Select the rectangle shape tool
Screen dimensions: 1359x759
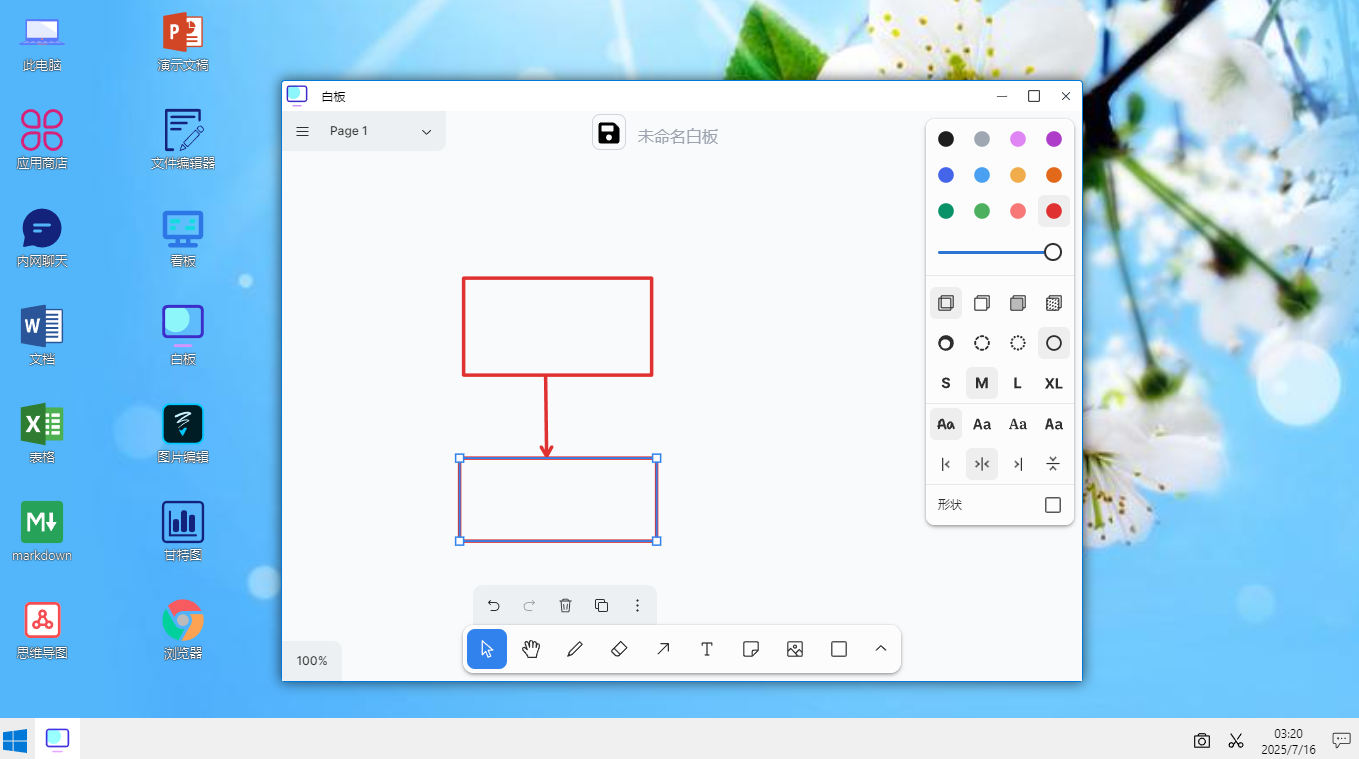click(x=839, y=649)
